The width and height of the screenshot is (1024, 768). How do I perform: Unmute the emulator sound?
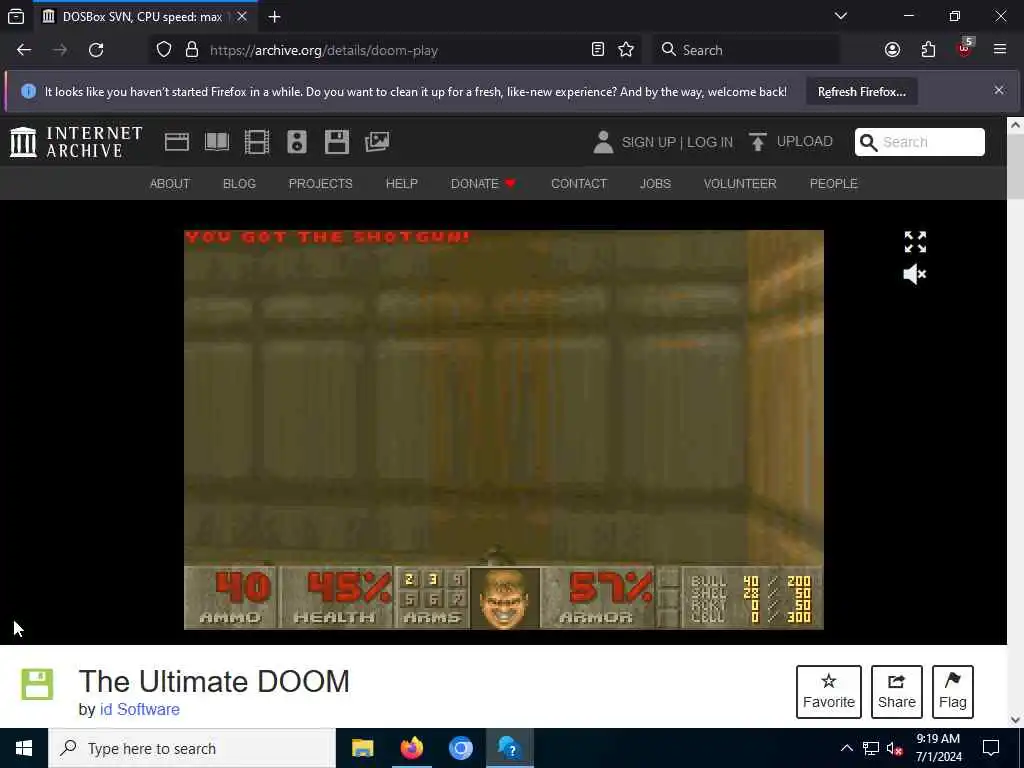tap(914, 274)
